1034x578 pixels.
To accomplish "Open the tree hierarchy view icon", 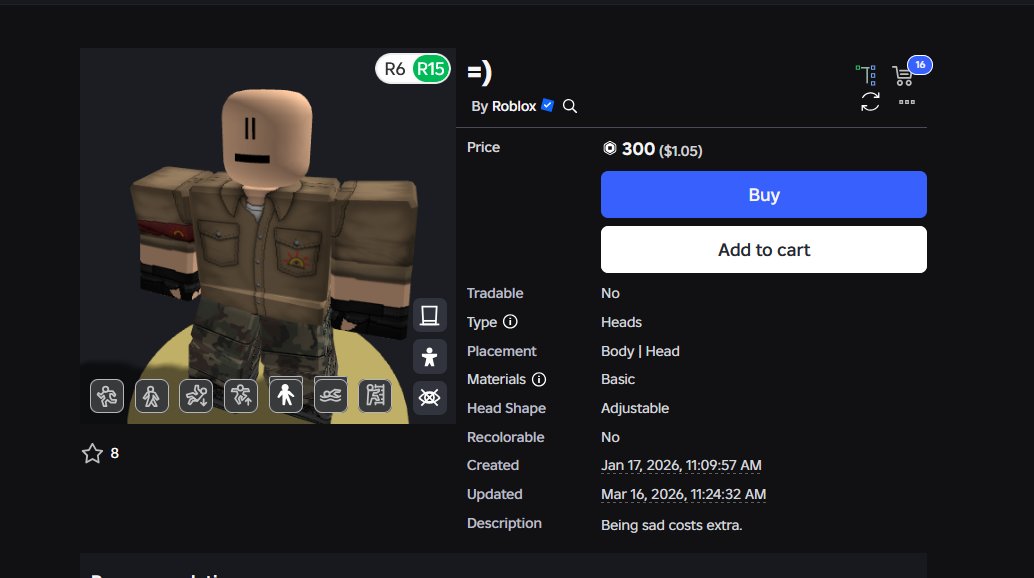I will pyautogui.click(x=866, y=74).
